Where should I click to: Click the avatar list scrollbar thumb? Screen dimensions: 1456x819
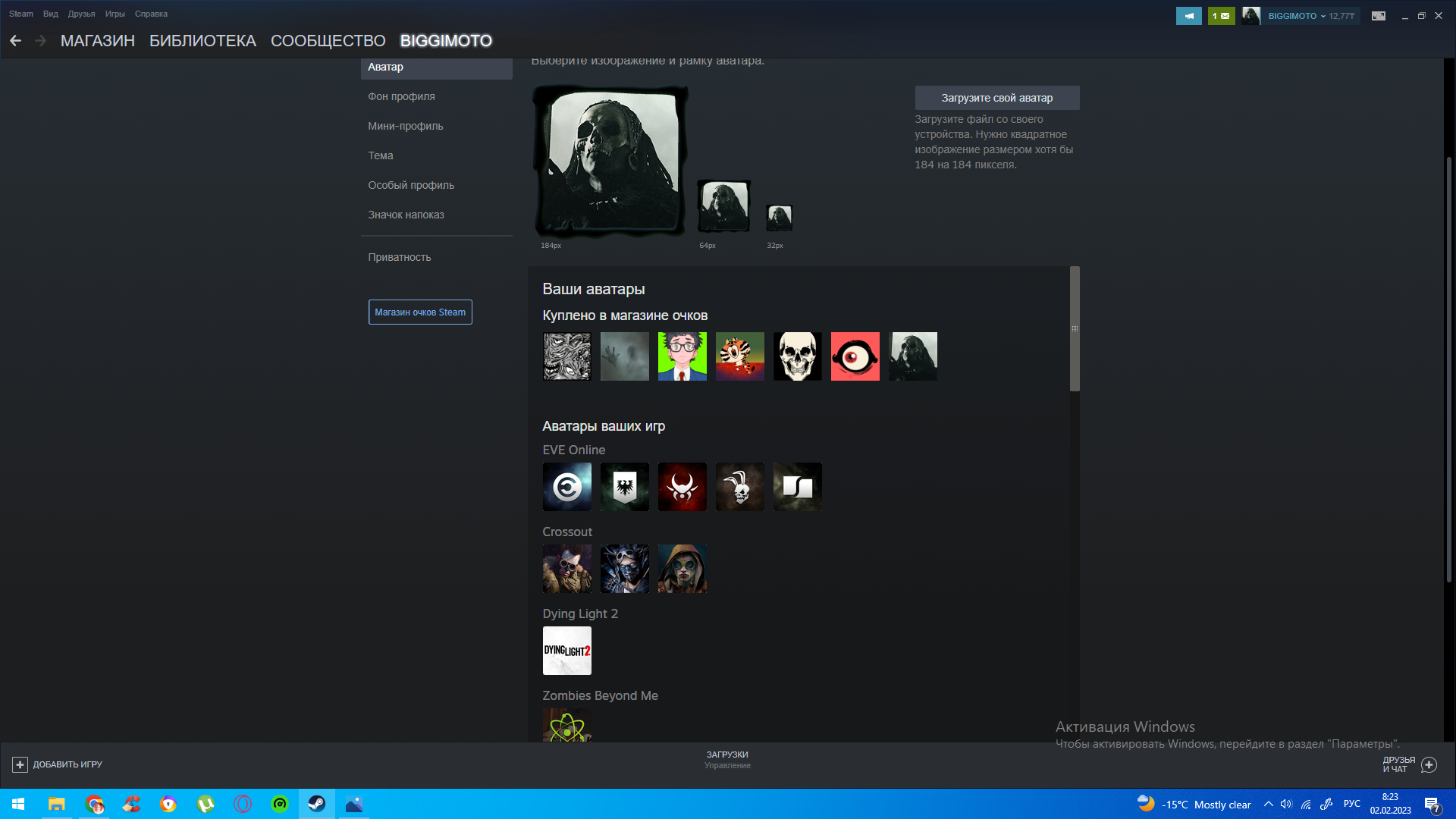(x=1075, y=329)
